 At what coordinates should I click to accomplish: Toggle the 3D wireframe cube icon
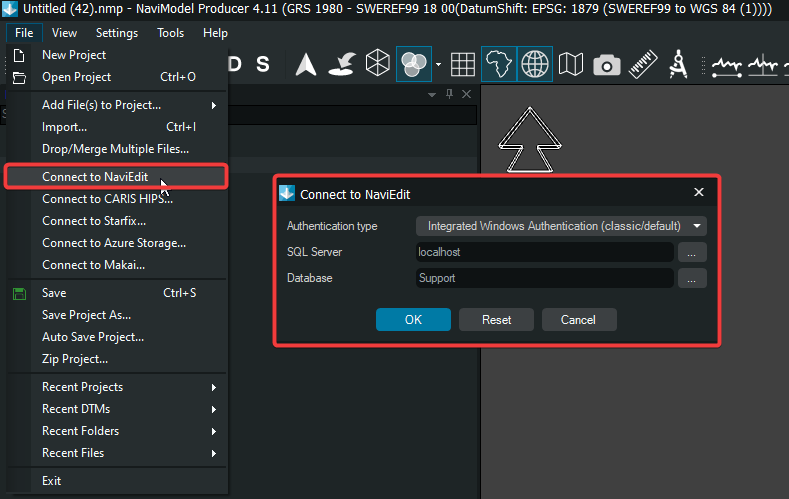coord(377,63)
